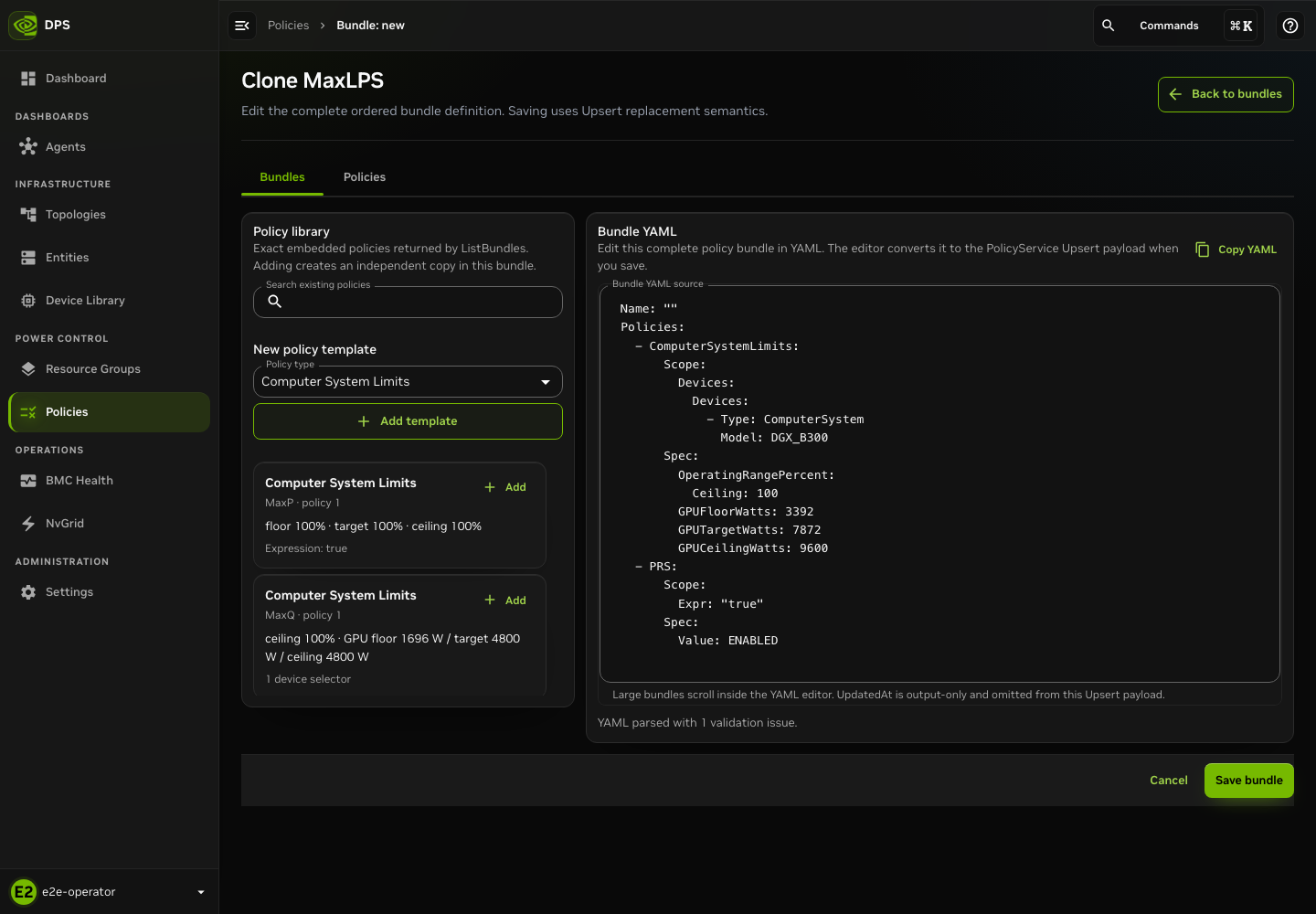This screenshot has height=914, width=1316.
Task: Open Topologies in the sidebar
Action: [110, 215]
